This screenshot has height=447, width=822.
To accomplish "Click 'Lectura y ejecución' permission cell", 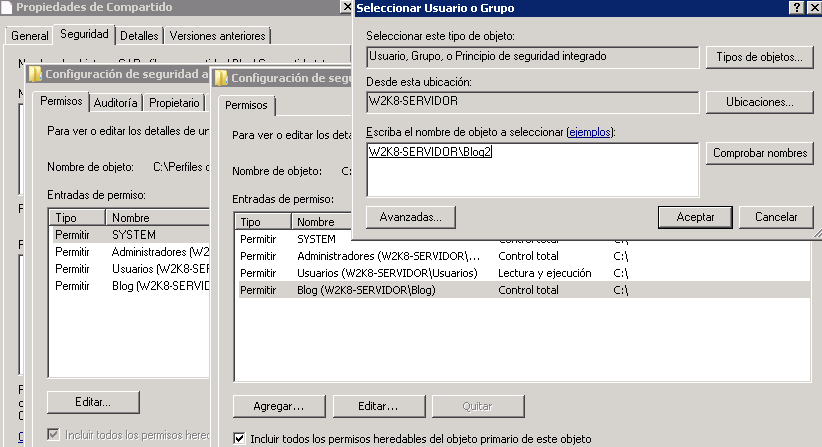I will (544, 273).
